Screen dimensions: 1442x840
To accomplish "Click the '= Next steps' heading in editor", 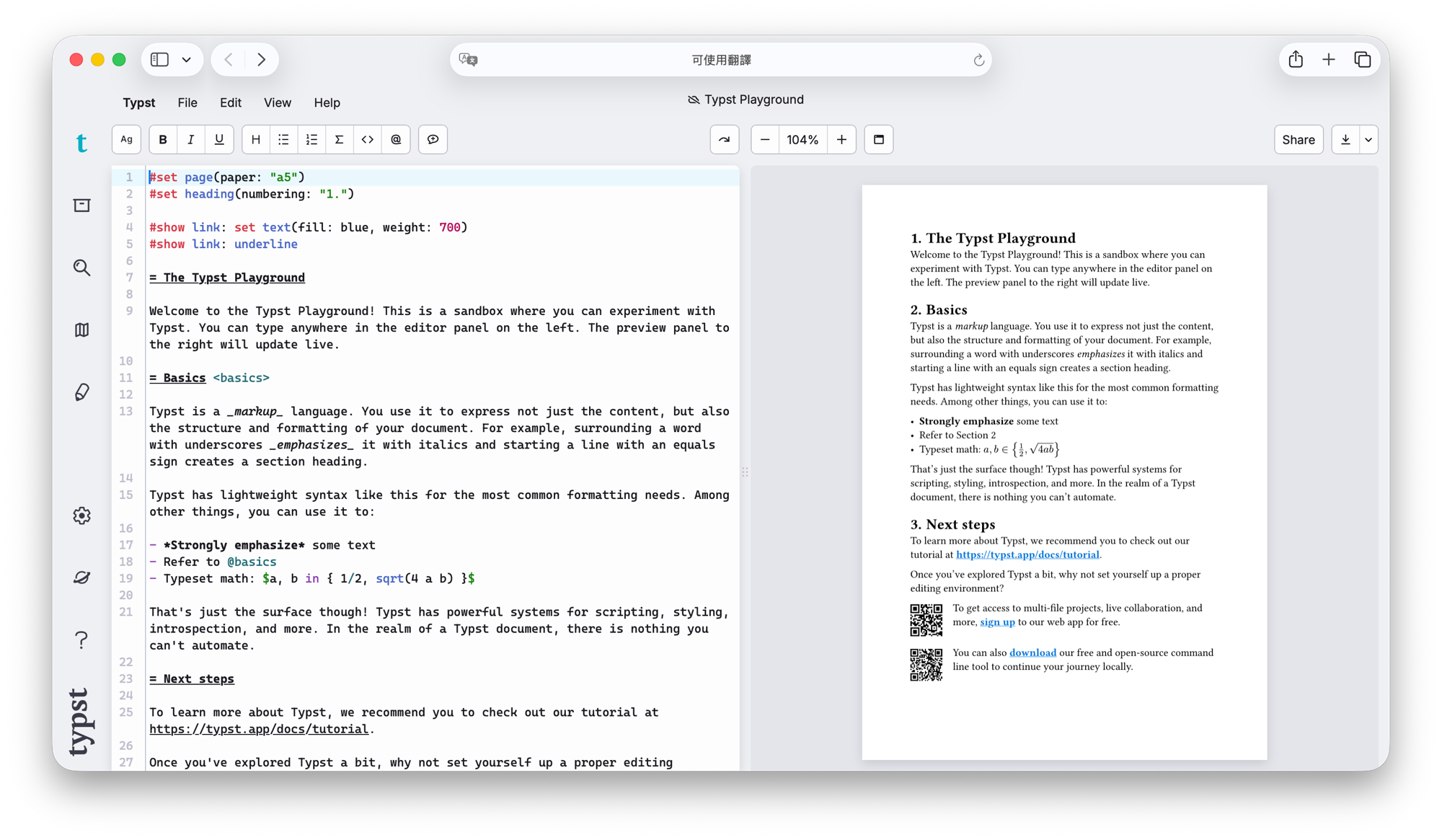I will click(x=192, y=678).
